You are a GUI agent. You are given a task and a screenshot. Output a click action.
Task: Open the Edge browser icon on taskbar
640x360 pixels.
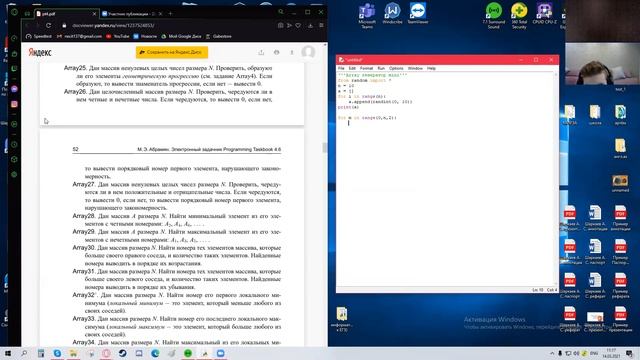[155, 353]
